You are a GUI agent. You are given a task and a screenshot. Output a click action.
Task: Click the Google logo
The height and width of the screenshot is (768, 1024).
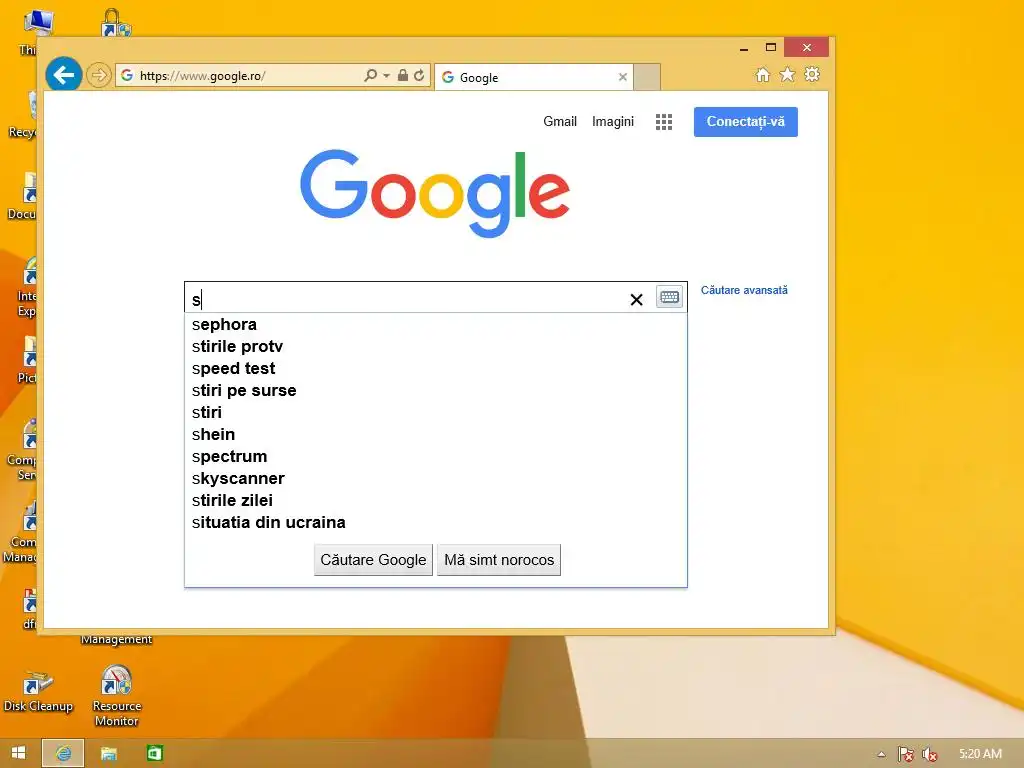(435, 193)
